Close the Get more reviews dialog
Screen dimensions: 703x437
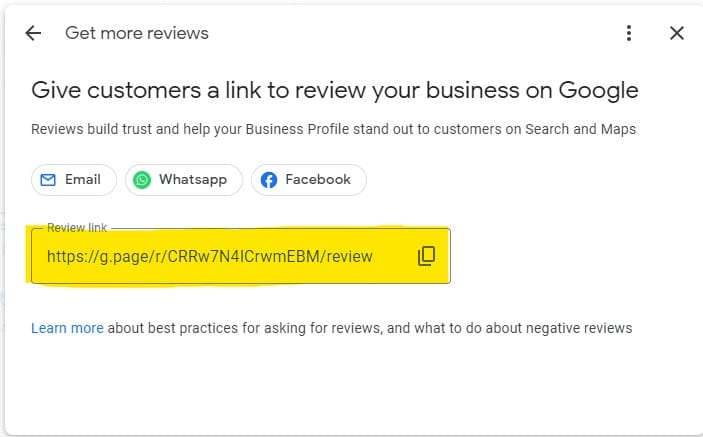point(677,33)
